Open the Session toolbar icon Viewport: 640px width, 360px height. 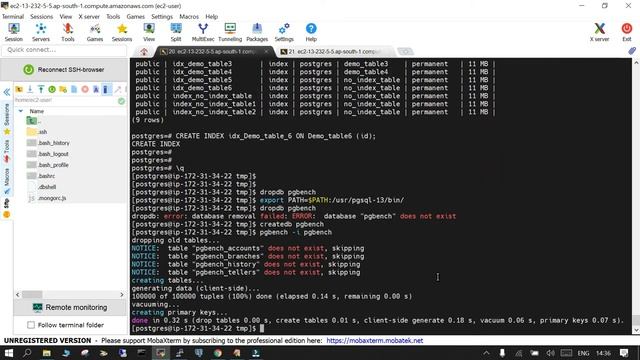tap(14, 32)
